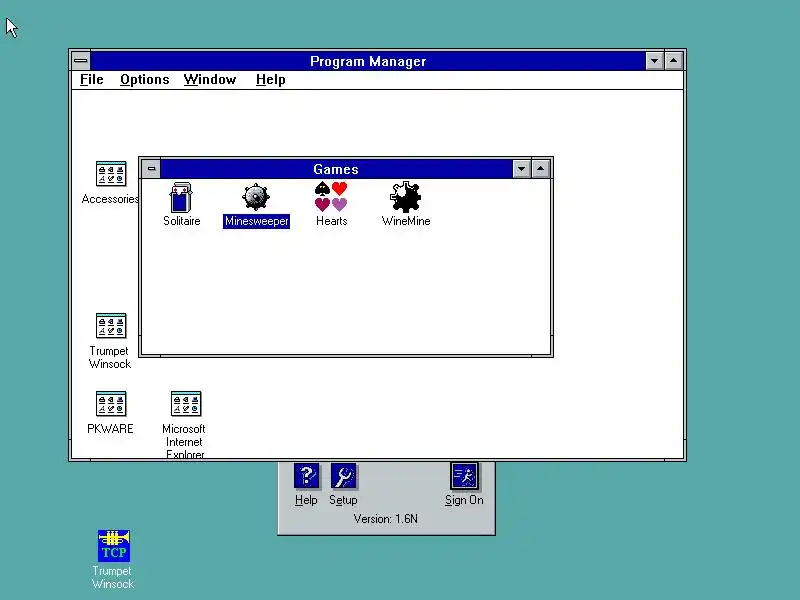Screen dimensions: 800x600
Task: Select the Accessories program group icon
Action: 111,174
